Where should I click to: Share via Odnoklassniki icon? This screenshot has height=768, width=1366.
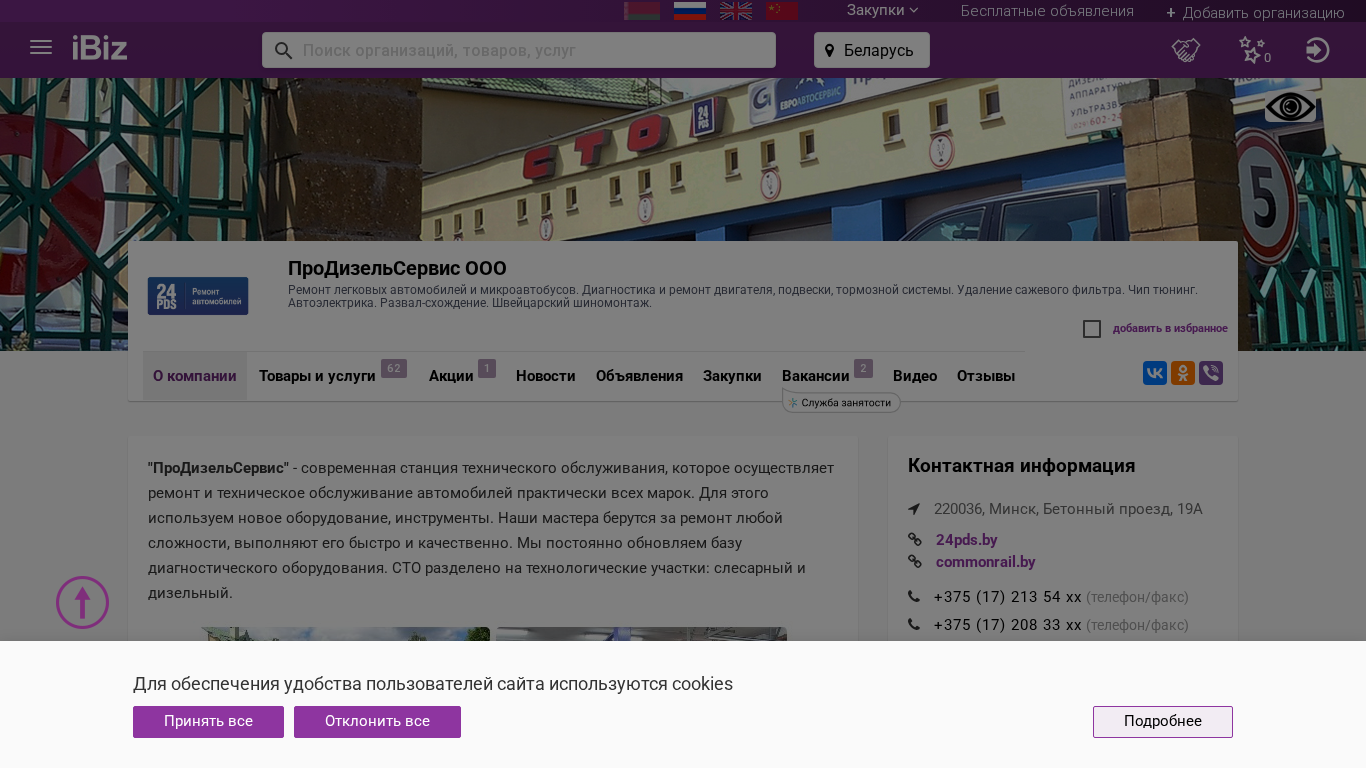[x=1183, y=374]
